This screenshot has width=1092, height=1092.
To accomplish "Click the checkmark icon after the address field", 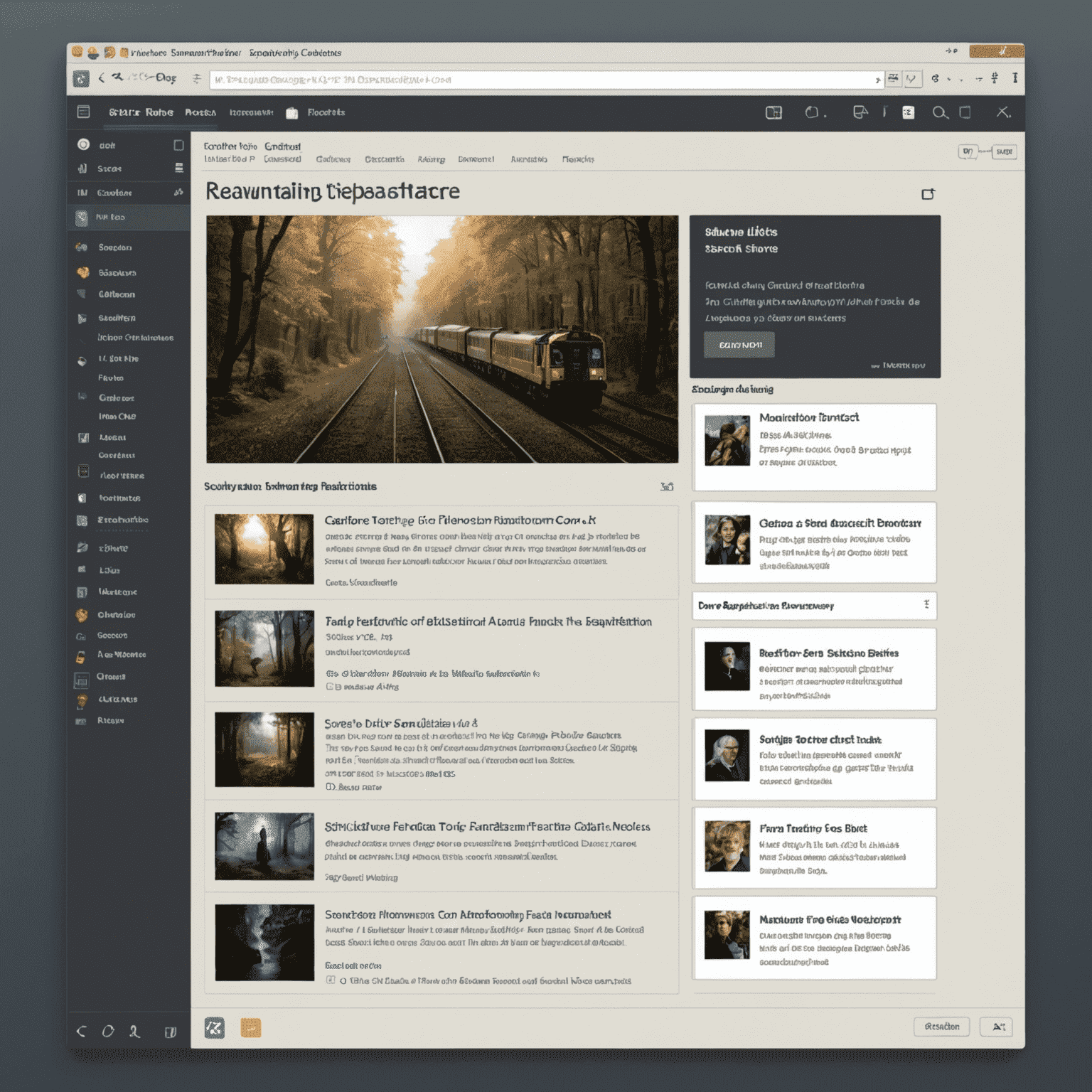I will pos(911,79).
